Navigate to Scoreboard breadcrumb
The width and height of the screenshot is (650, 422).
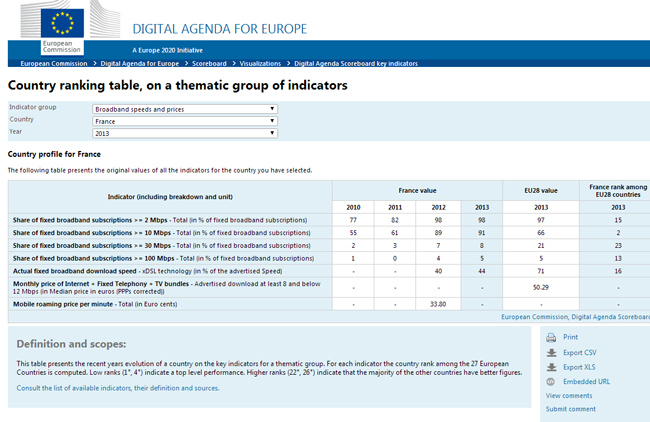click(209, 63)
